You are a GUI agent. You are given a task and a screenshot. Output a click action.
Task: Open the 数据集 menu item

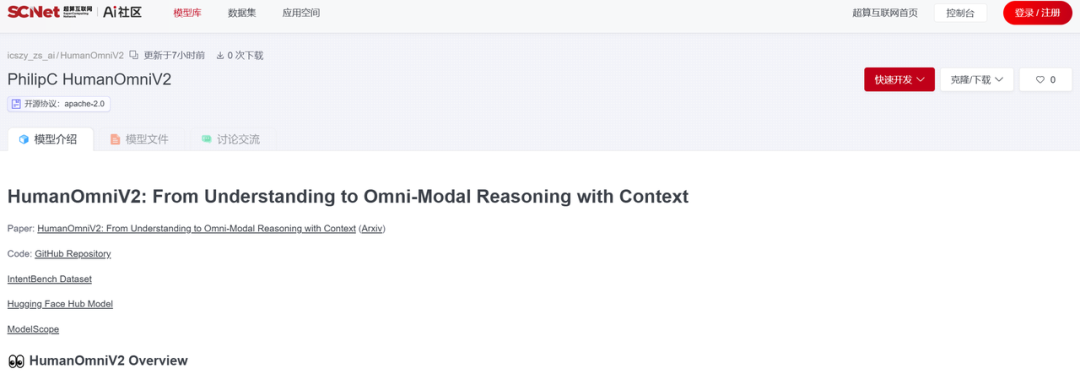[x=242, y=13]
